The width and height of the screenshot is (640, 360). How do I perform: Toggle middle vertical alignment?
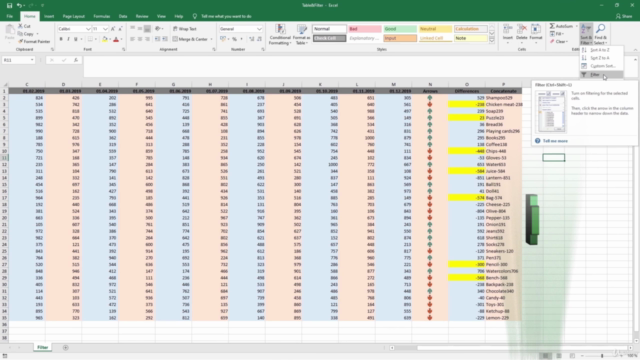click(x=140, y=29)
